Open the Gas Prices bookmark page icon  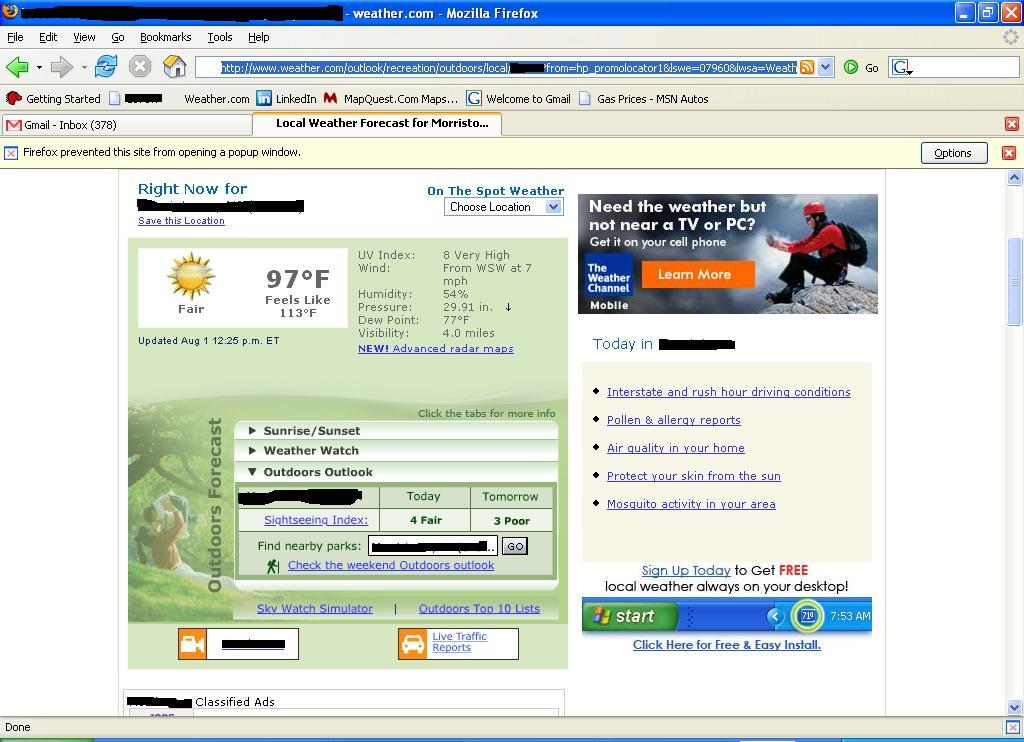pyautogui.click(x=584, y=99)
